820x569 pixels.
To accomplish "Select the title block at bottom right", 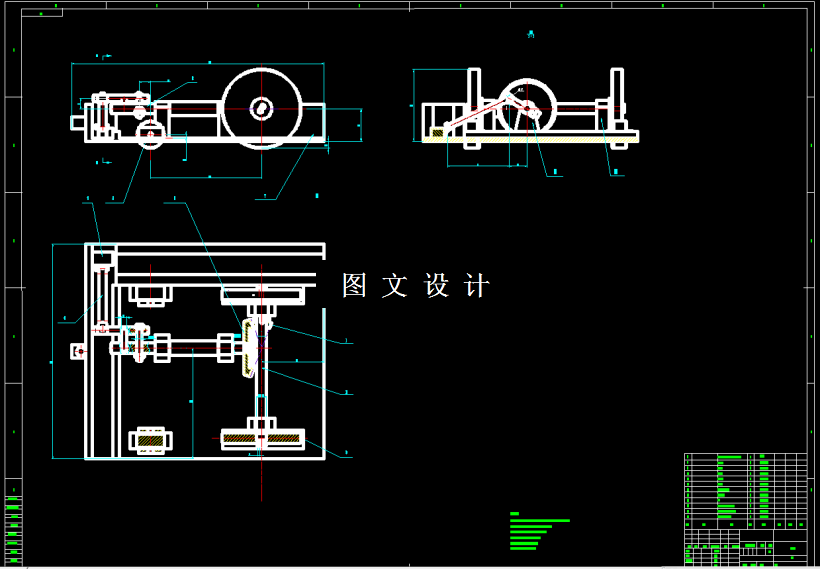I will point(746,546).
